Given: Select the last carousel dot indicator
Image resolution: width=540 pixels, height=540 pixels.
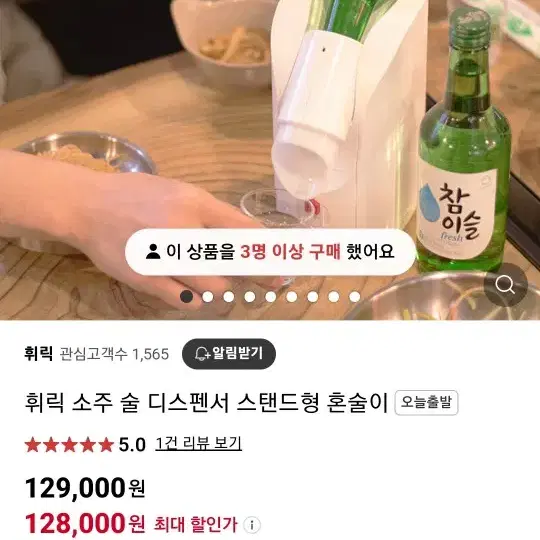Looking at the screenshot, I should (355, 297).
